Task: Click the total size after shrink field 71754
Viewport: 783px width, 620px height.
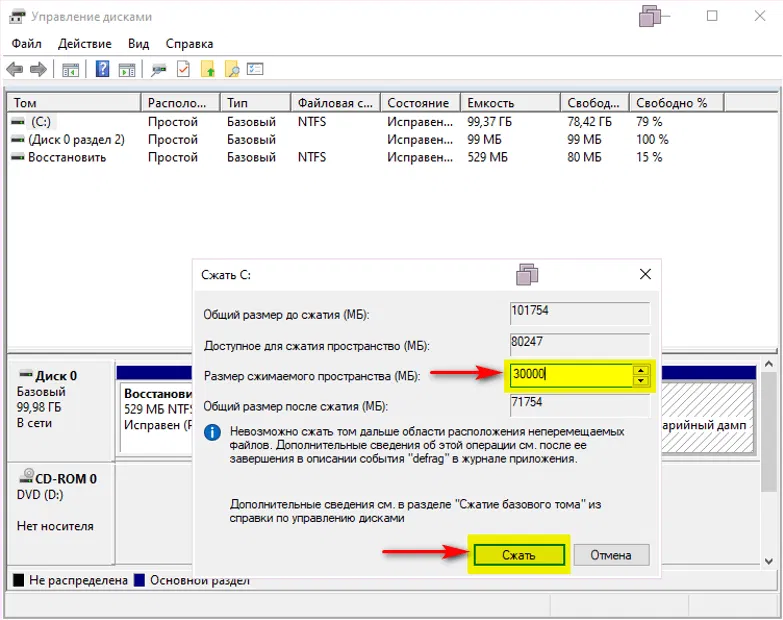Action: tap(580, 404)
